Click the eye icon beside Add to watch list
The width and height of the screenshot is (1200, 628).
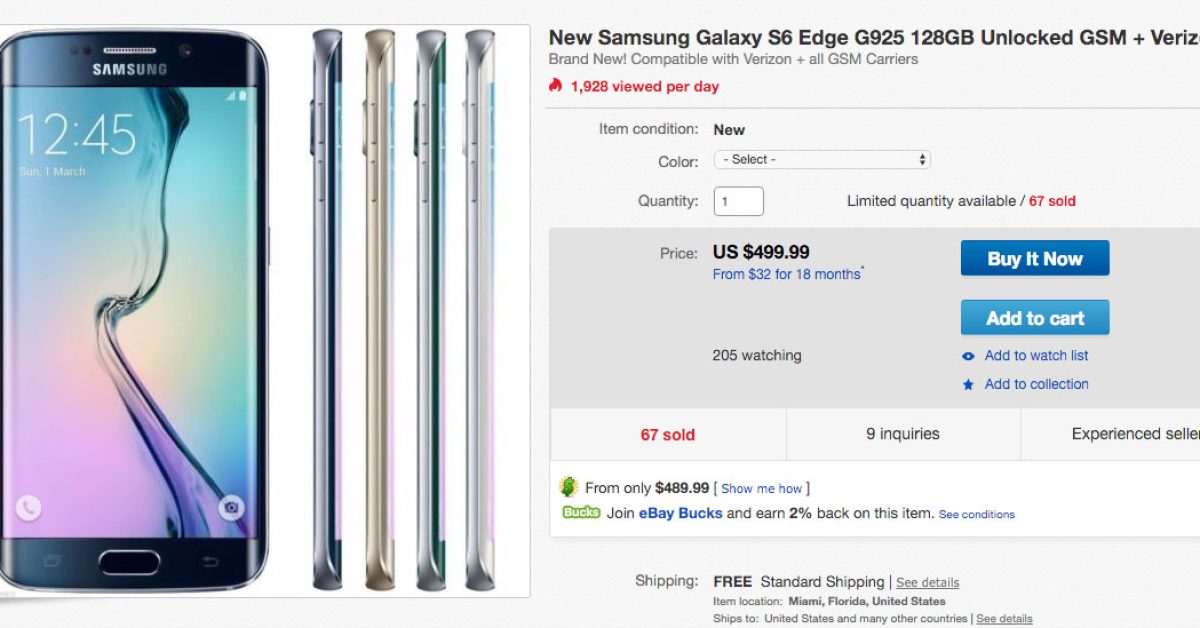point(968,356)
